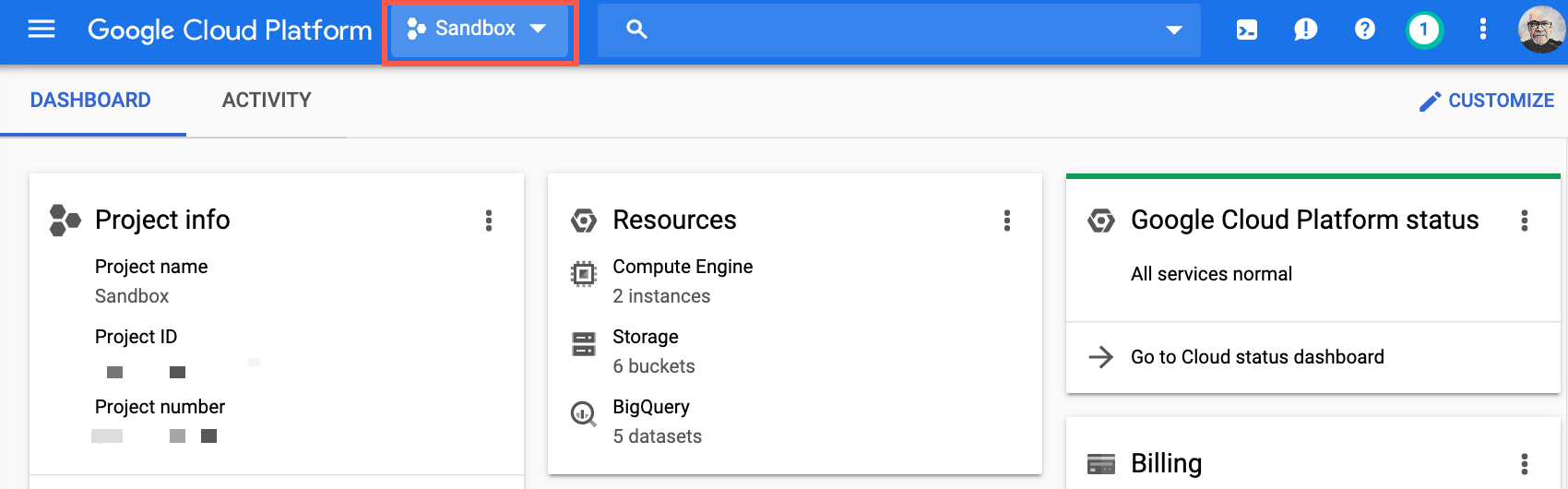Open Google Cloud Platform status card menu
Screen dimensions: 1568x489
[x=1524, y=221]
